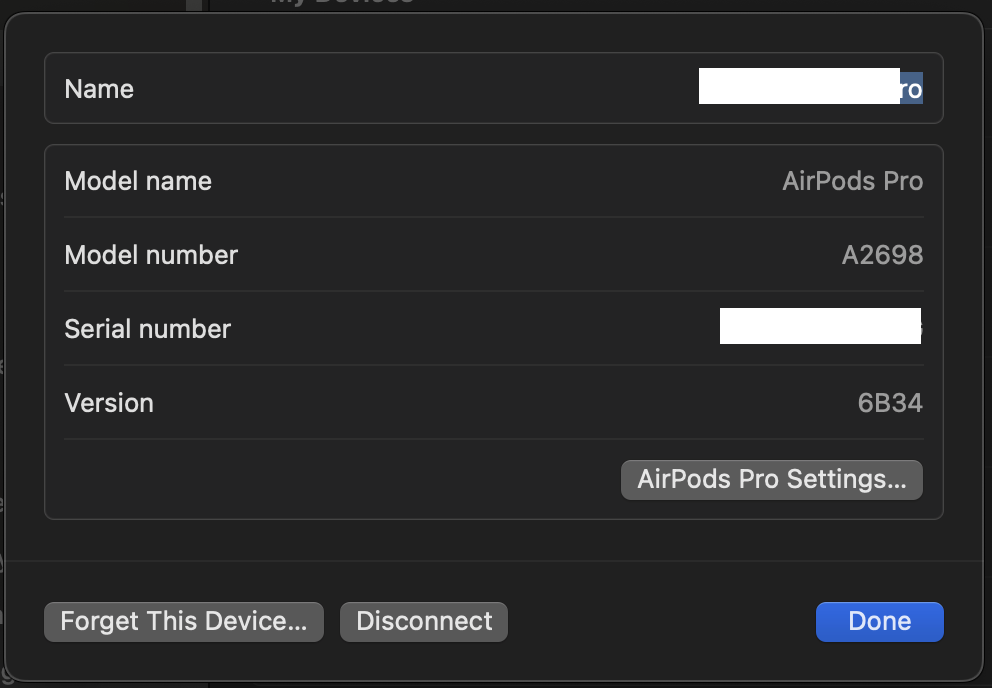Select the 6B34 version value

click(890, 403)
